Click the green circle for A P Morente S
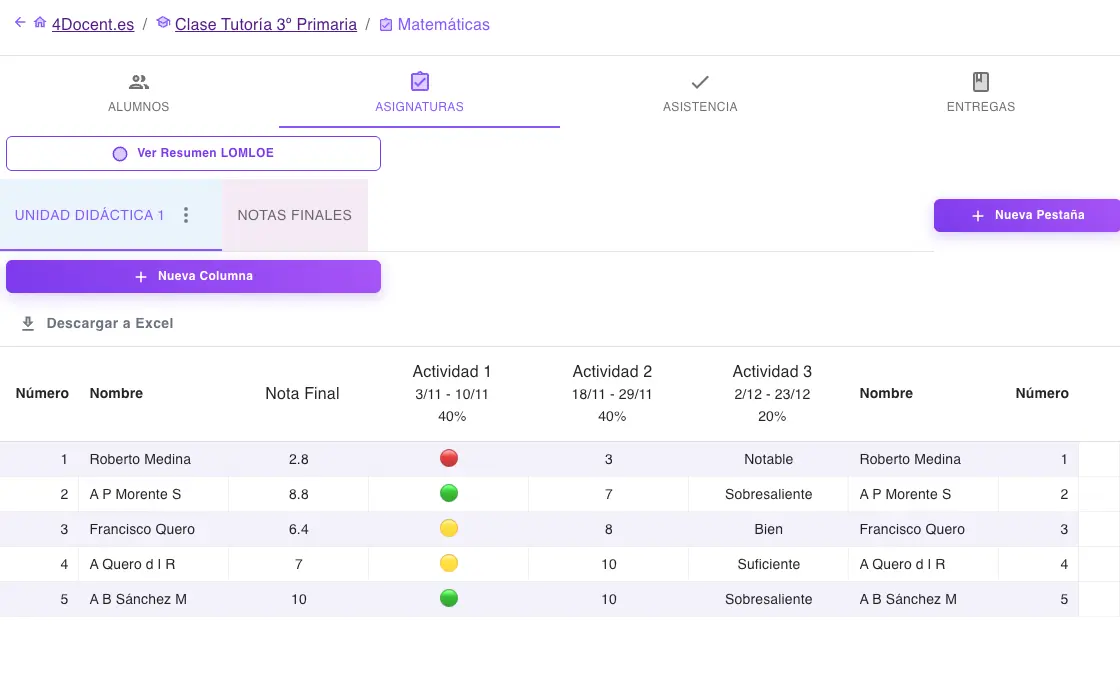Screen dimensions: 1120x692 tap(449, 493)
